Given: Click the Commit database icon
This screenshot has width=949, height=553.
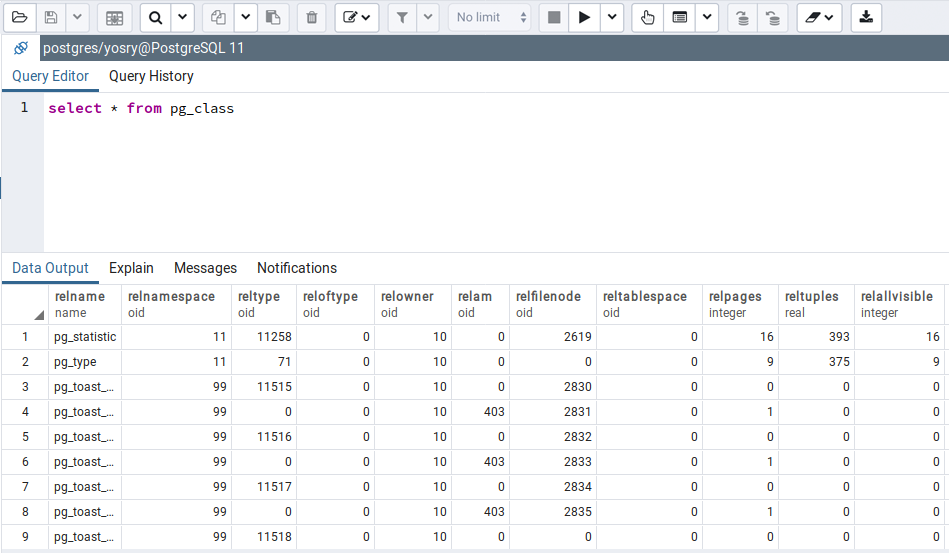Looking at the screenshot, I should tap(741, 17).
